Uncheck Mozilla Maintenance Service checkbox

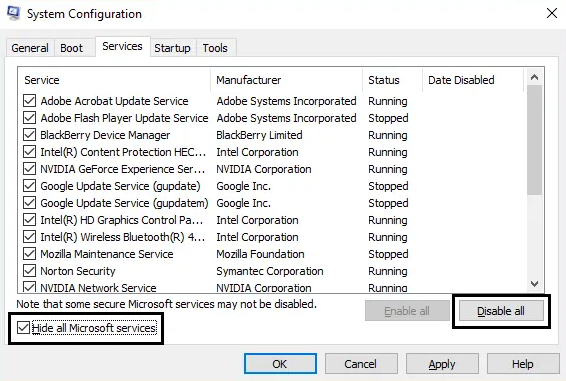30,254
